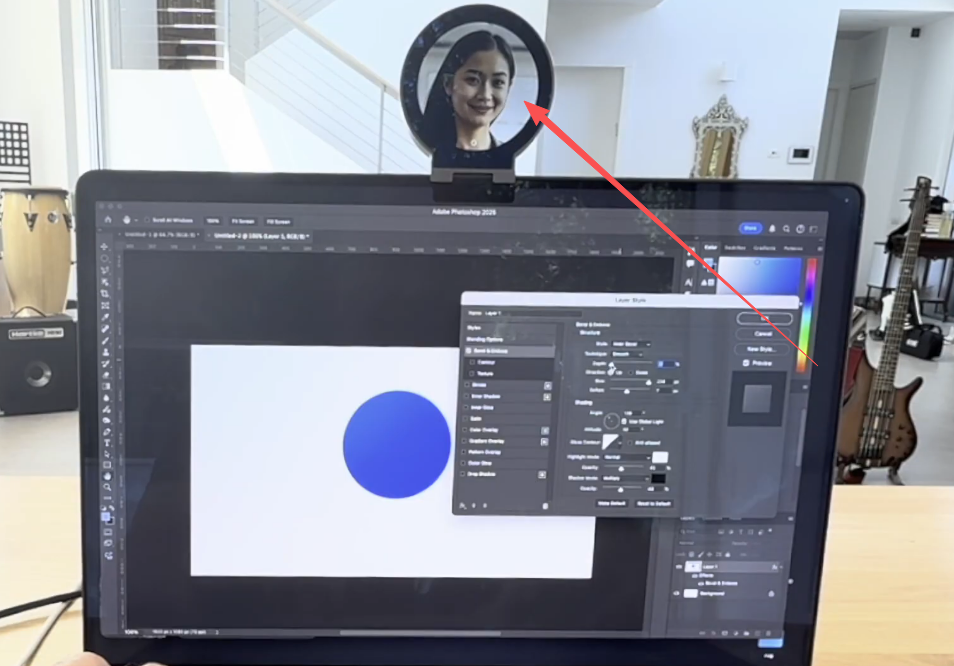The image size is (954, 666).
Task: Click the bevel Size slider
Action: point(630,381)
